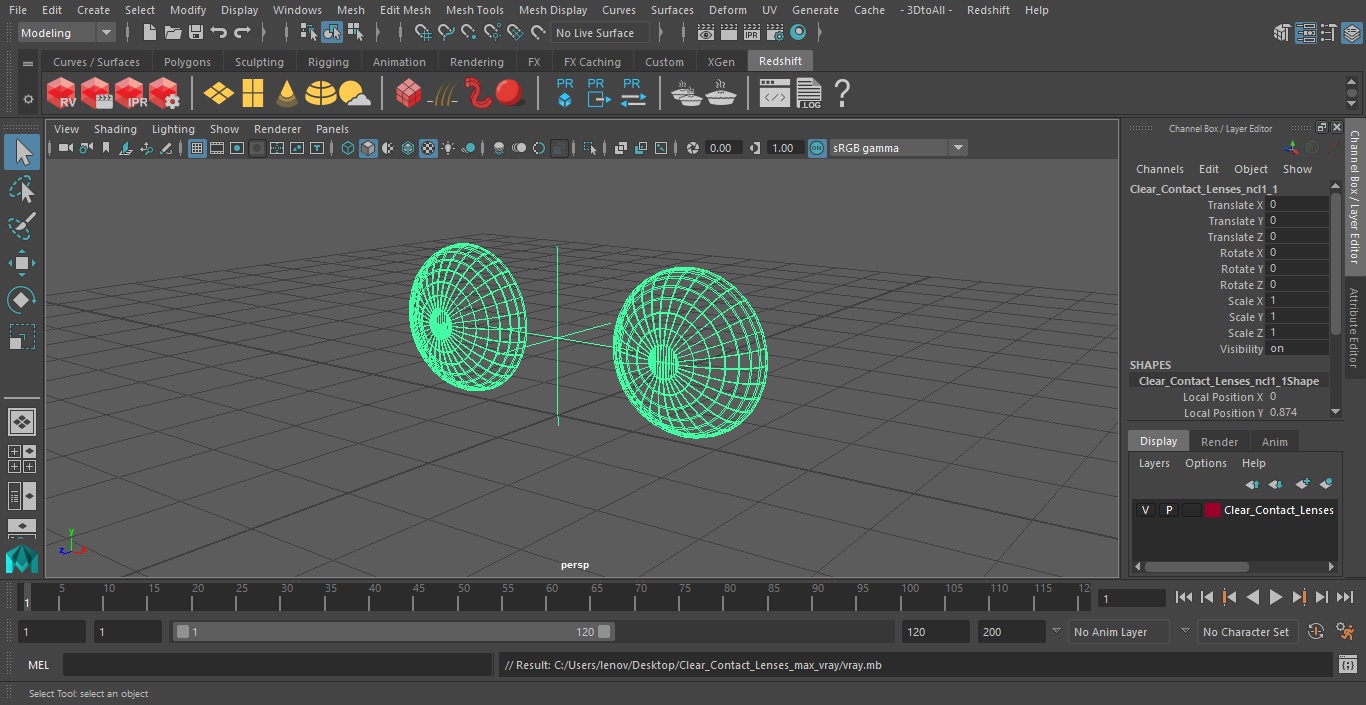The width and height of the screenshot is (1366, 705).
Task: Activate the Move tool in toolbox
Action: coord(21,263)
